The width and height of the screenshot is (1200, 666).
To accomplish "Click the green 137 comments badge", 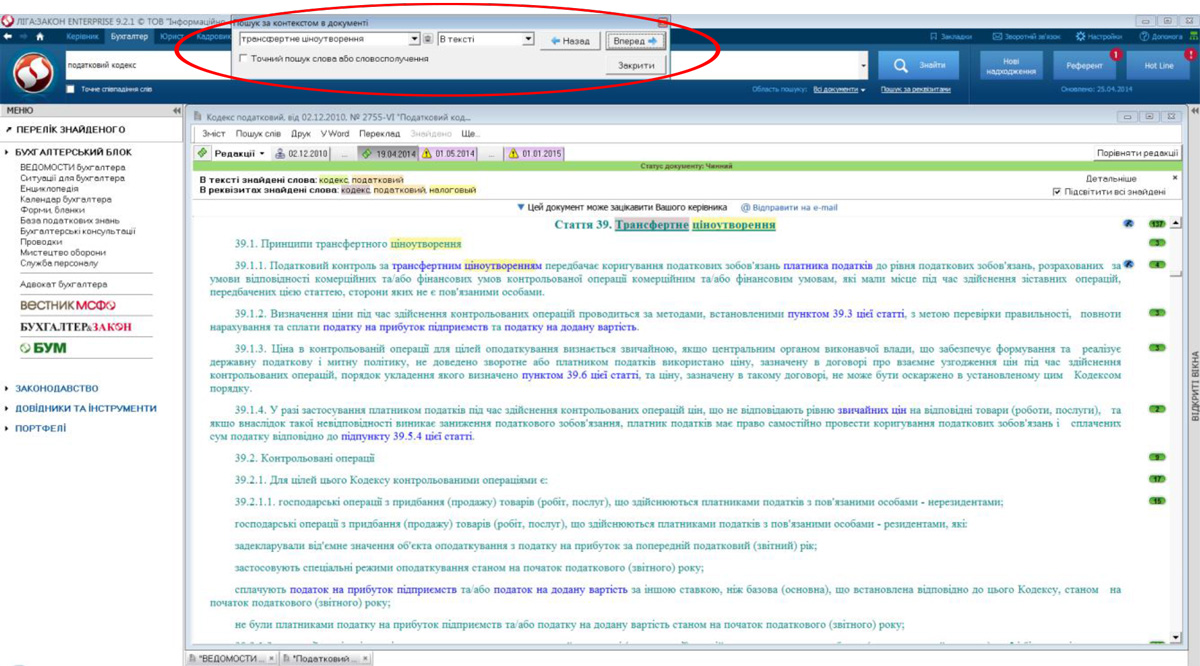I will pyautogui.click(x=1158, y=224).
